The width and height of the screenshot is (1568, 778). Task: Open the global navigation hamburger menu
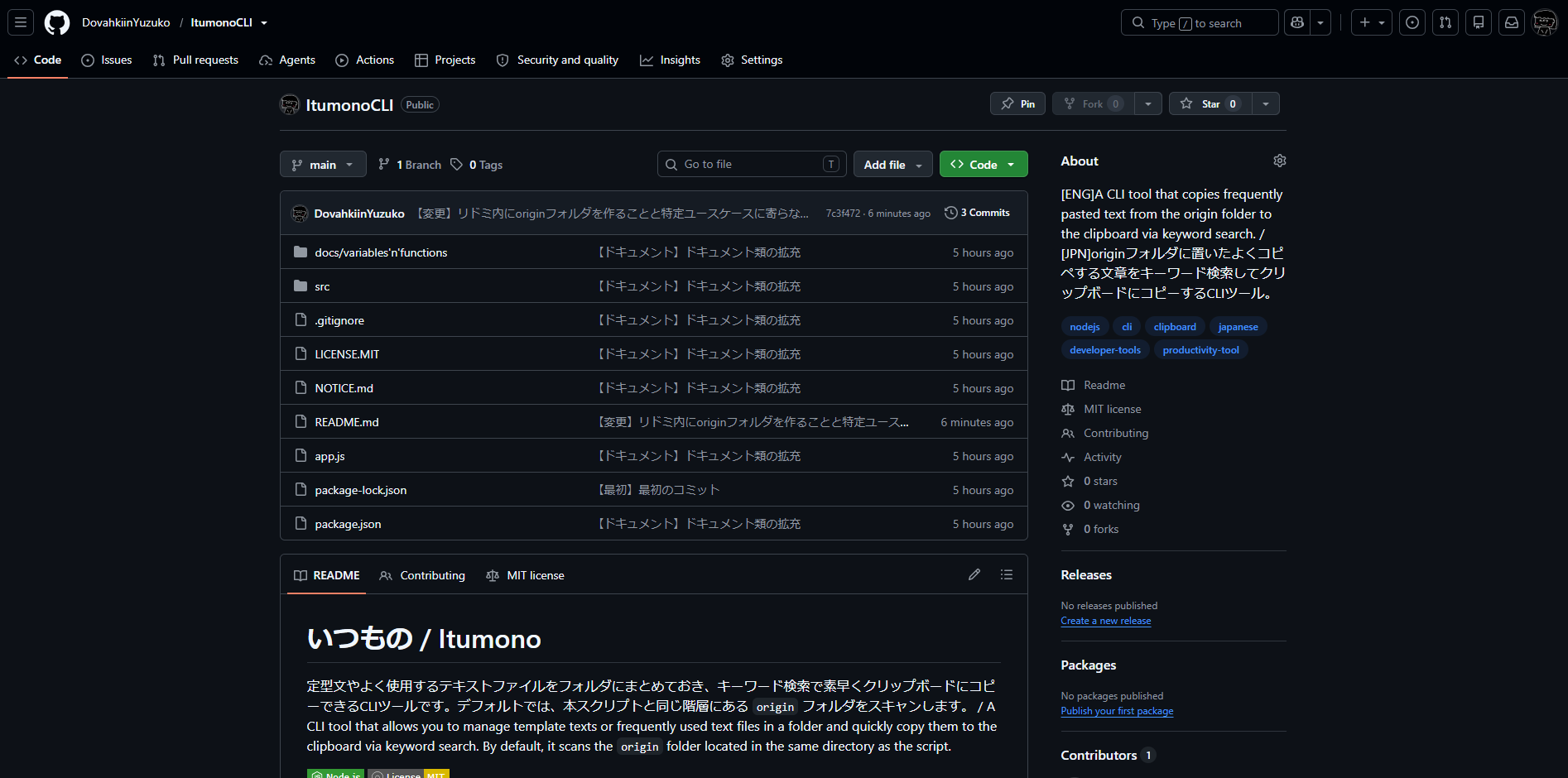[21, 22]
